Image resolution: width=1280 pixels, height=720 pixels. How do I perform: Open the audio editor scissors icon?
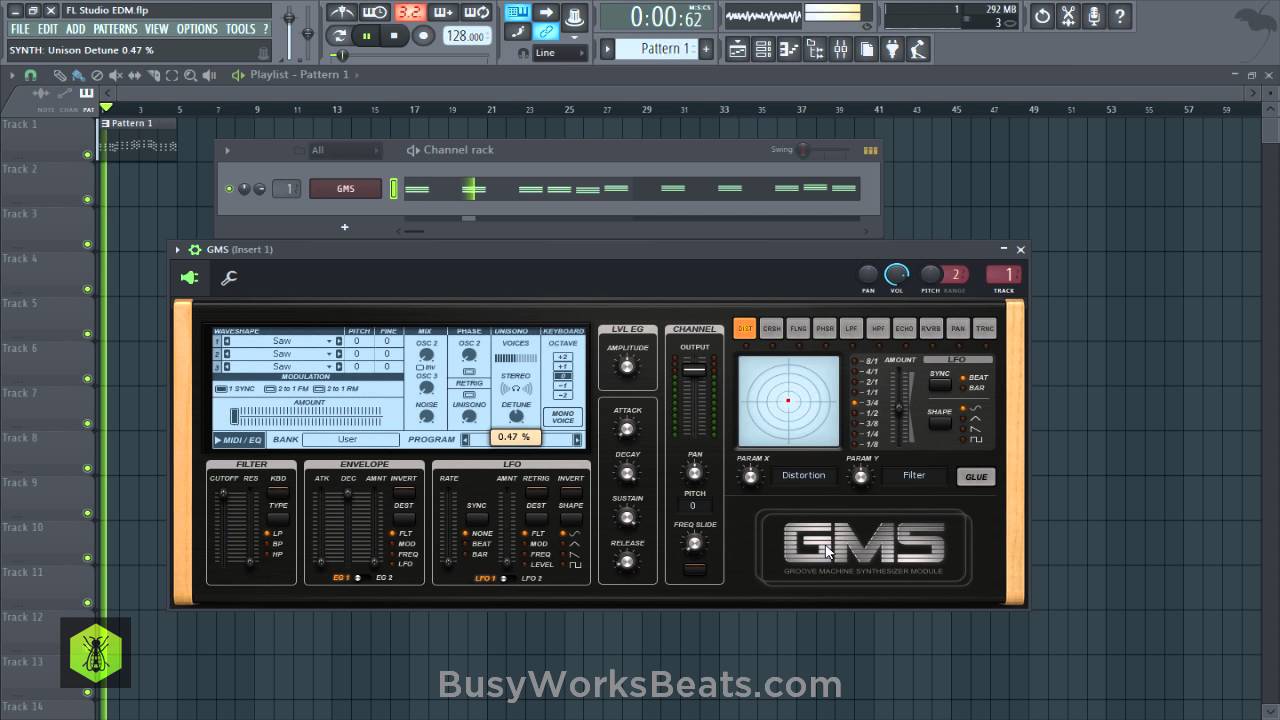(1068, 15)
